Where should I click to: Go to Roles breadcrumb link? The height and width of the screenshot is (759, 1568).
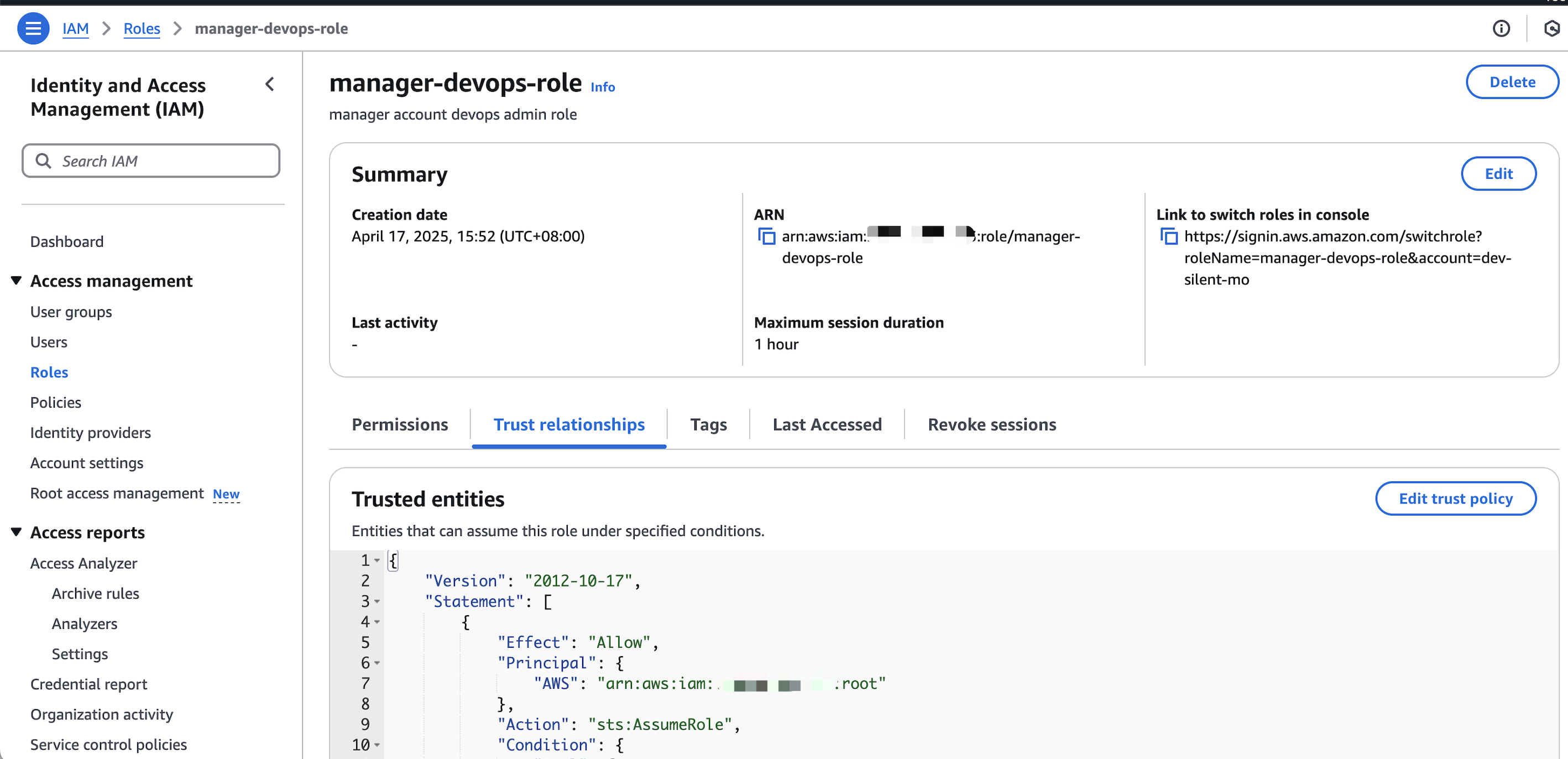(141, 28)
